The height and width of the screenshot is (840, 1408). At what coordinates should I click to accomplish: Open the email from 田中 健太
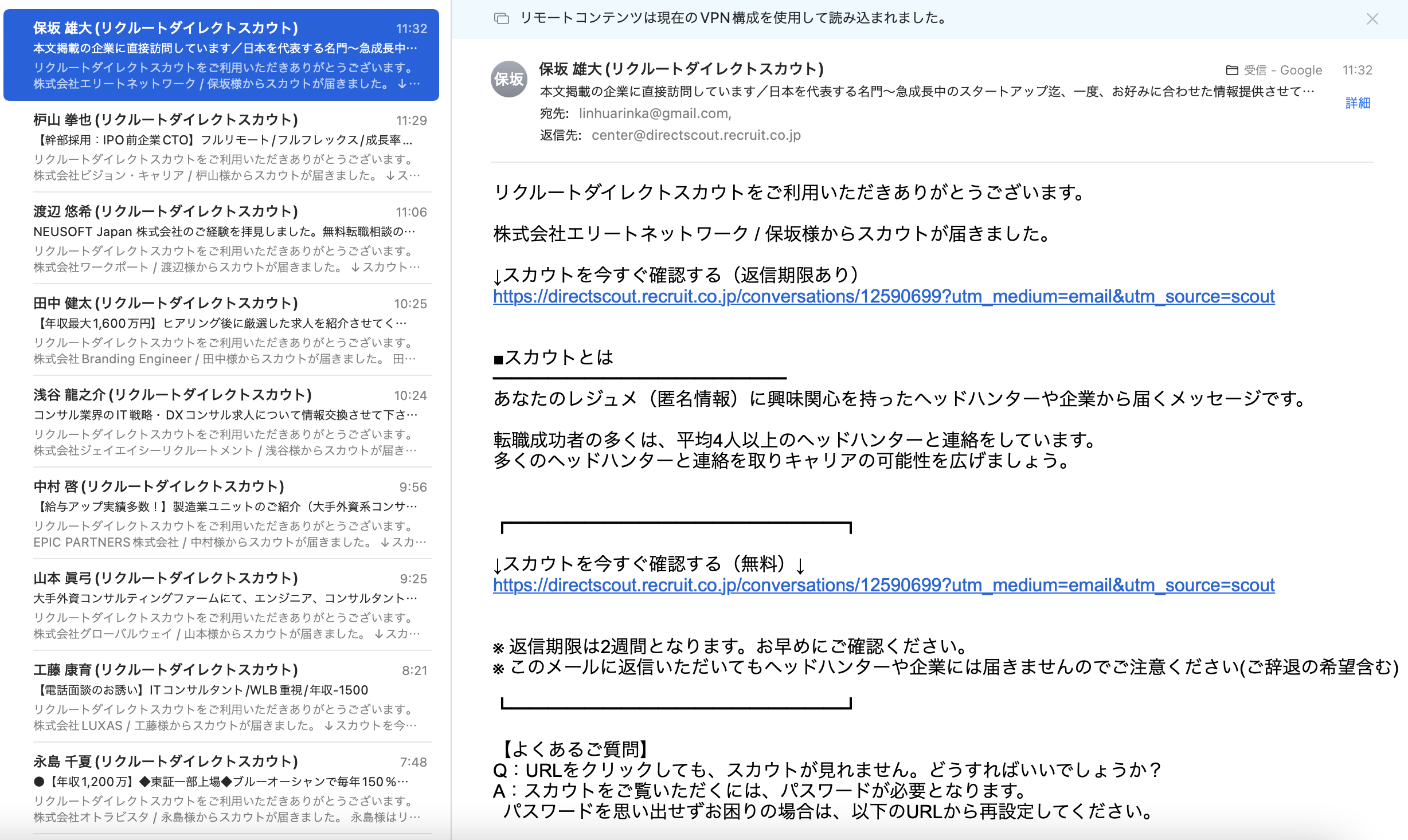point(221,330)
